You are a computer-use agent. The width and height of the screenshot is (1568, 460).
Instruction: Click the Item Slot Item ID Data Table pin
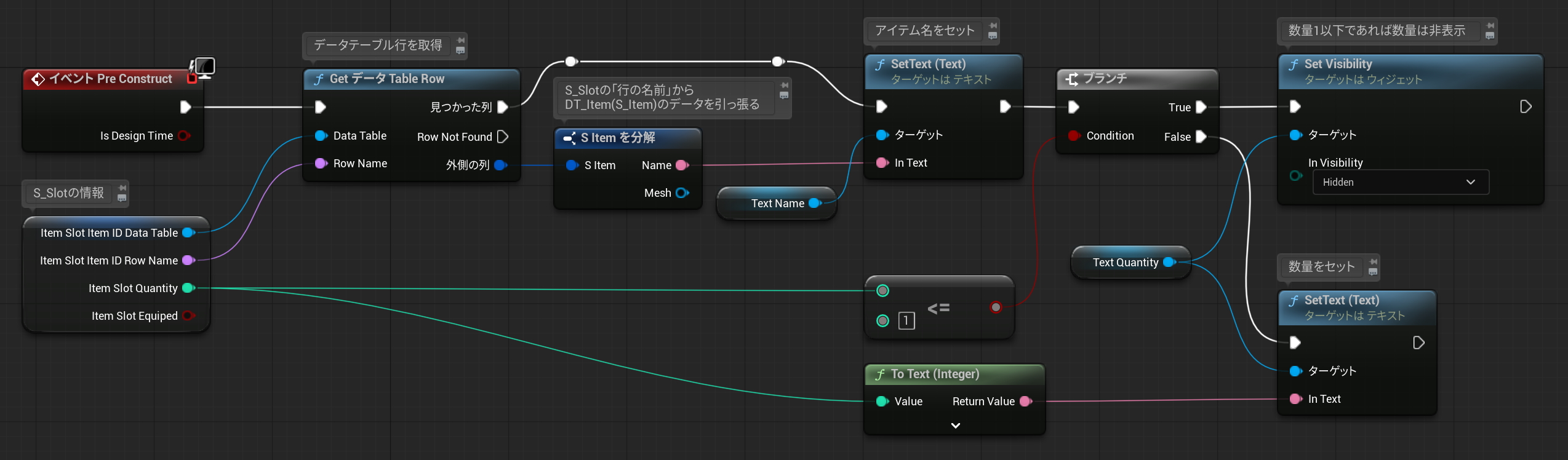click(188, 233)
